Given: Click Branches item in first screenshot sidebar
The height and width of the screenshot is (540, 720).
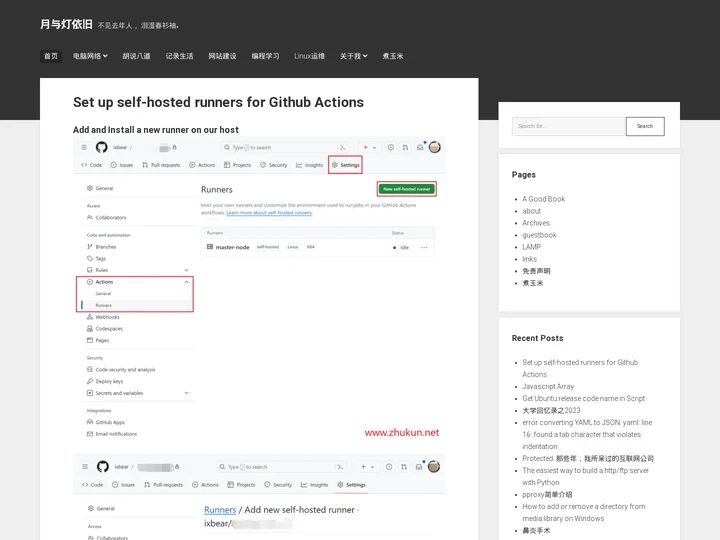Looking at the screenshot, I should [101, 247].
